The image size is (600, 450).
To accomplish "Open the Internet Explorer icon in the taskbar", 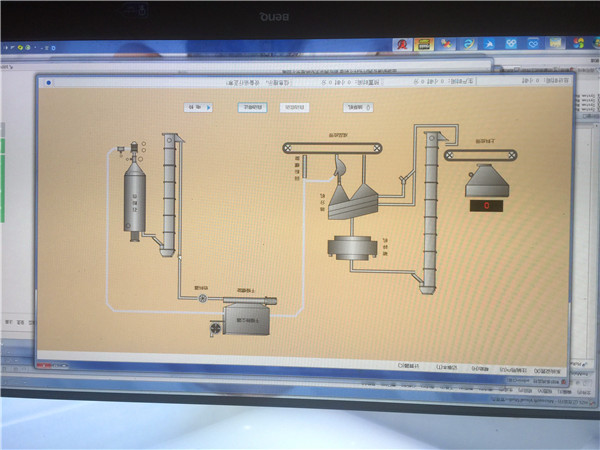I will click(470, 44).
